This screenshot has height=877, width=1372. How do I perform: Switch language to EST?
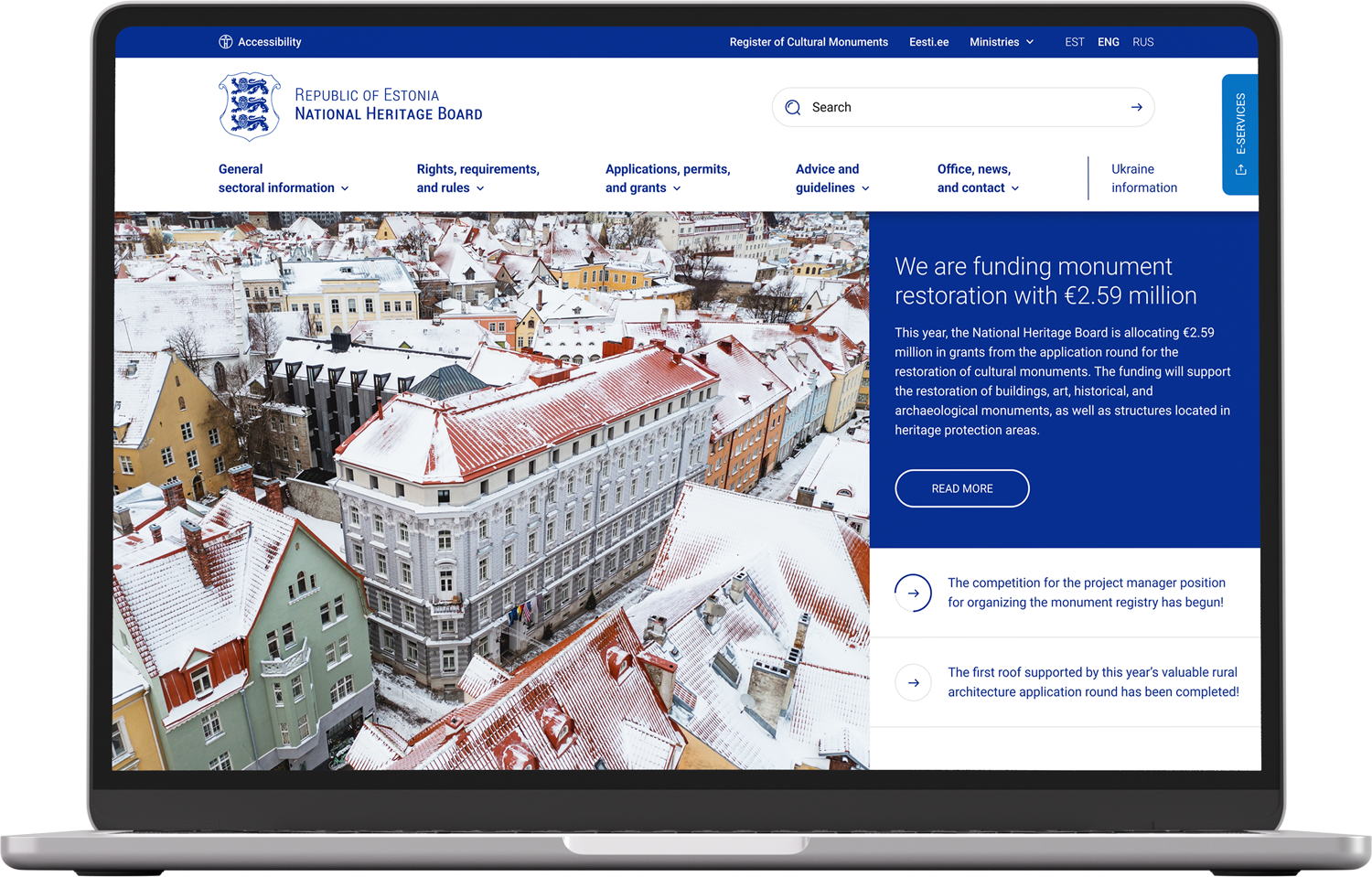(1074, 42)
